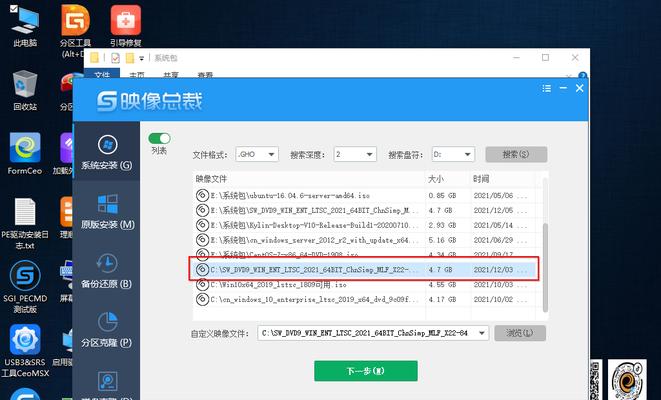Minimize the 映像总裁 window
The image size is (661, 400).
point(563,88)
